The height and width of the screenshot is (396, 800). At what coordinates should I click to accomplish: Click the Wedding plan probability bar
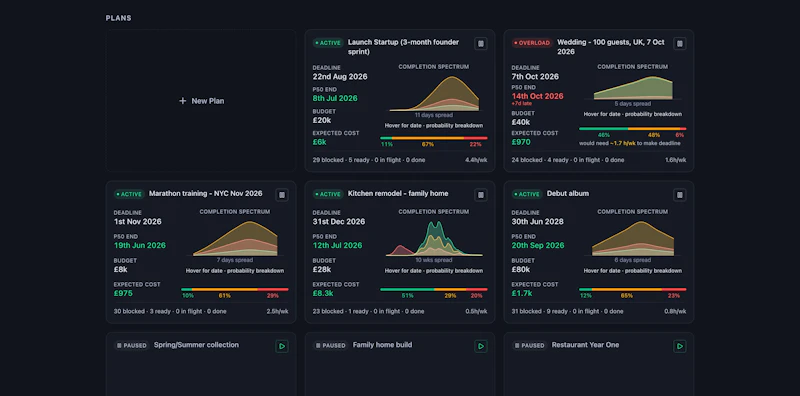[633, 129]
